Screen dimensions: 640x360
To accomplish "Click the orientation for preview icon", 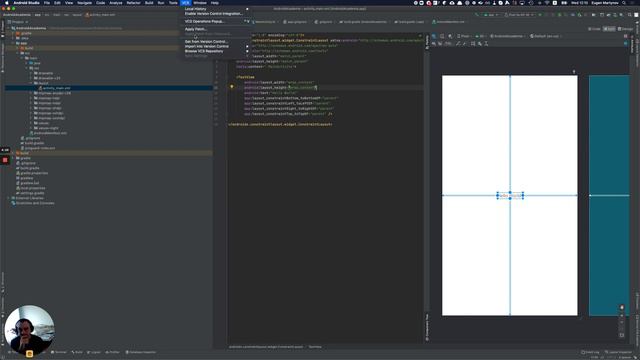I will pyautogui.click(x=442, y=36).
